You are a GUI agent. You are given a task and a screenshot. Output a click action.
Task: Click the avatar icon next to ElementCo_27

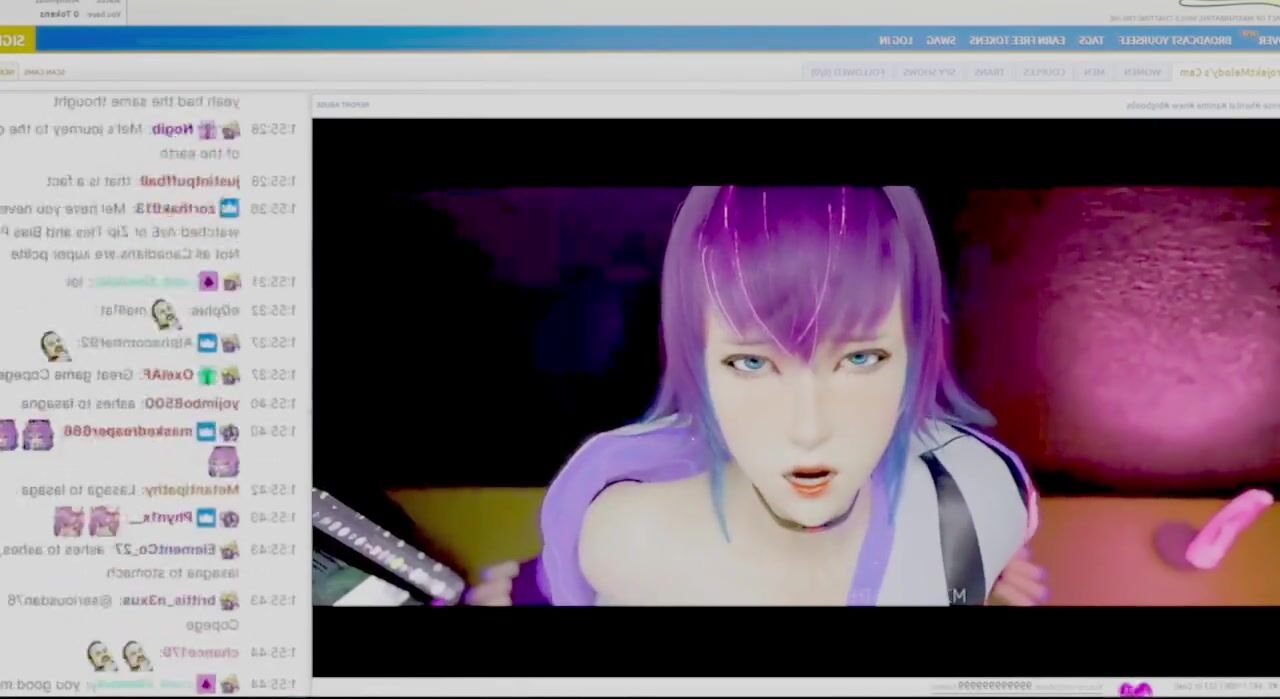point(230,550)
